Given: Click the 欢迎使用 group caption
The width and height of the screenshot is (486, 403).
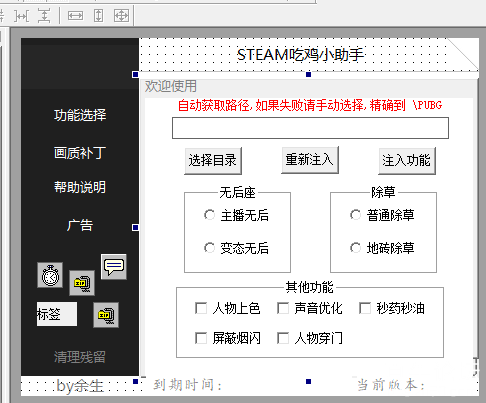Looking at the screenshot, I should pyautogui.click(x=171, y=86).
